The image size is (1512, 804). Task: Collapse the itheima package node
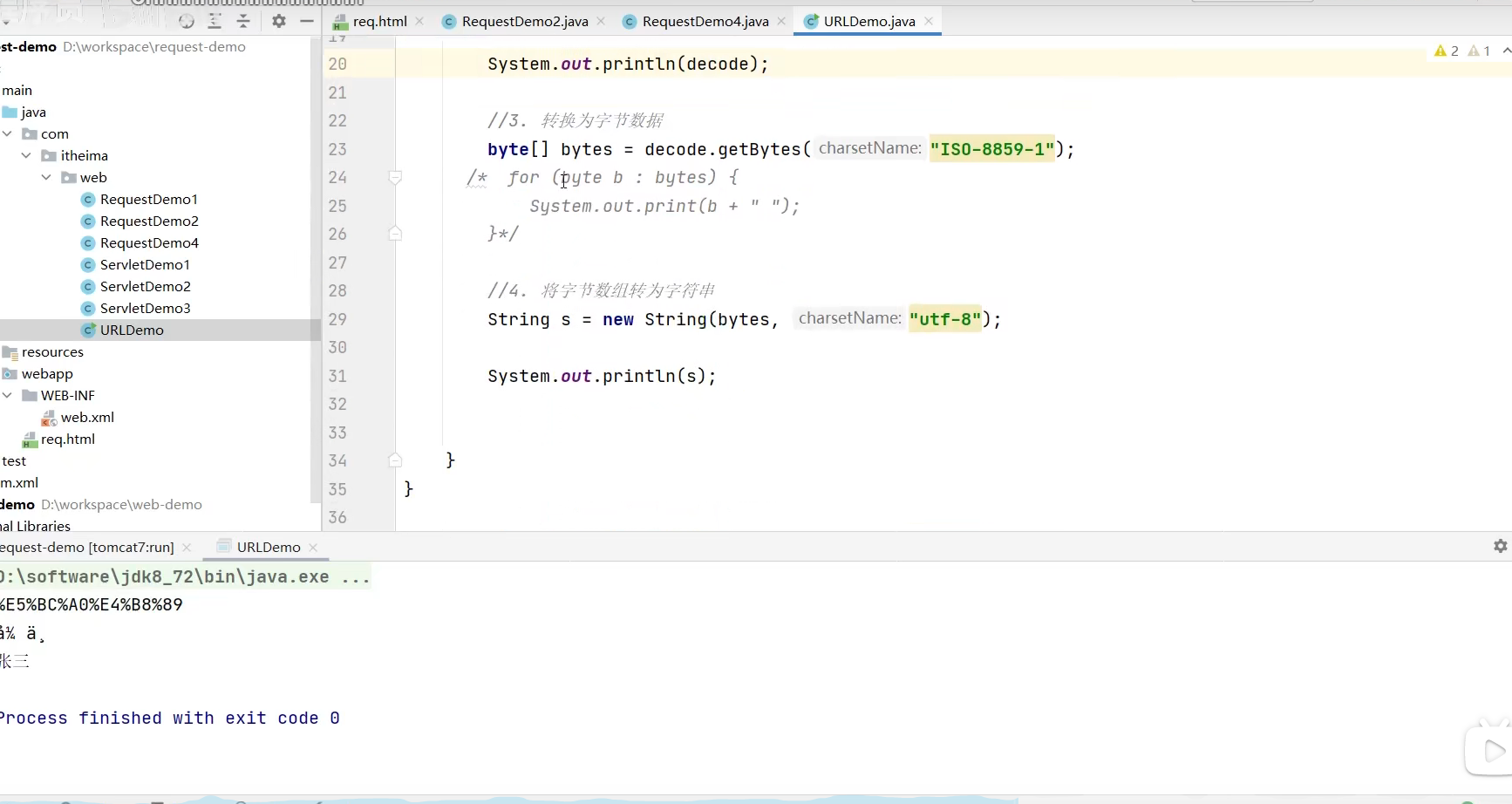pos(26,155)
